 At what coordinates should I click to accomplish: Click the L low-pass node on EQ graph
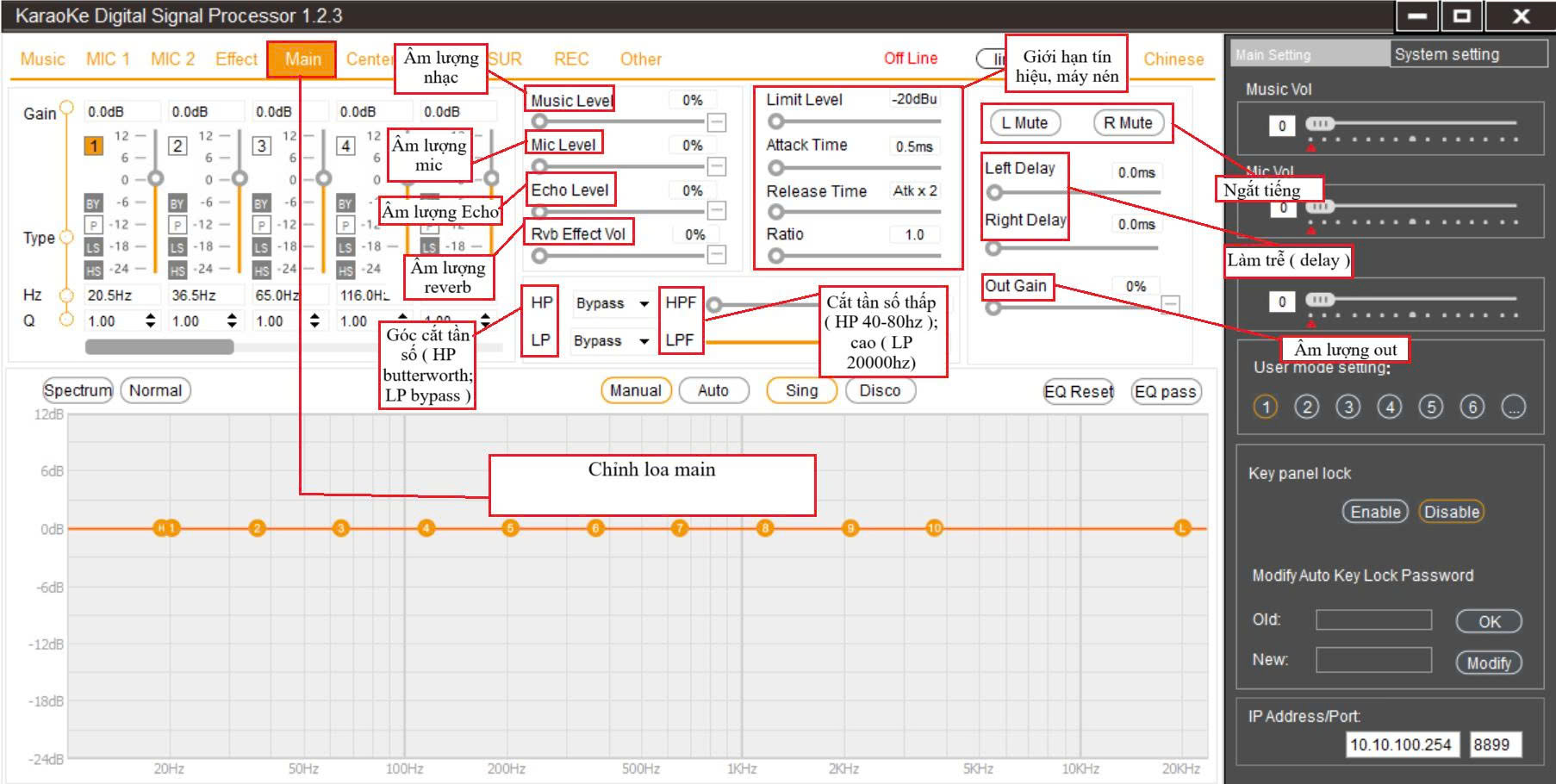click(1182, 528)
